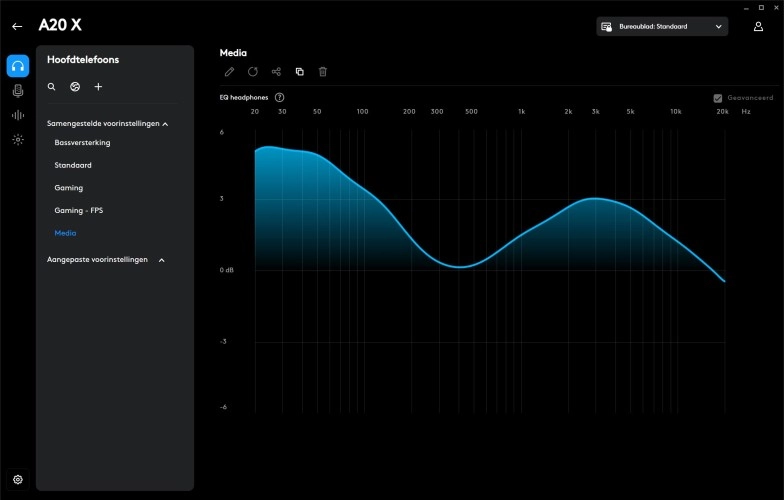Go back using the arrow beside A20 X
The image size is (784, 500).
(17, 27)
